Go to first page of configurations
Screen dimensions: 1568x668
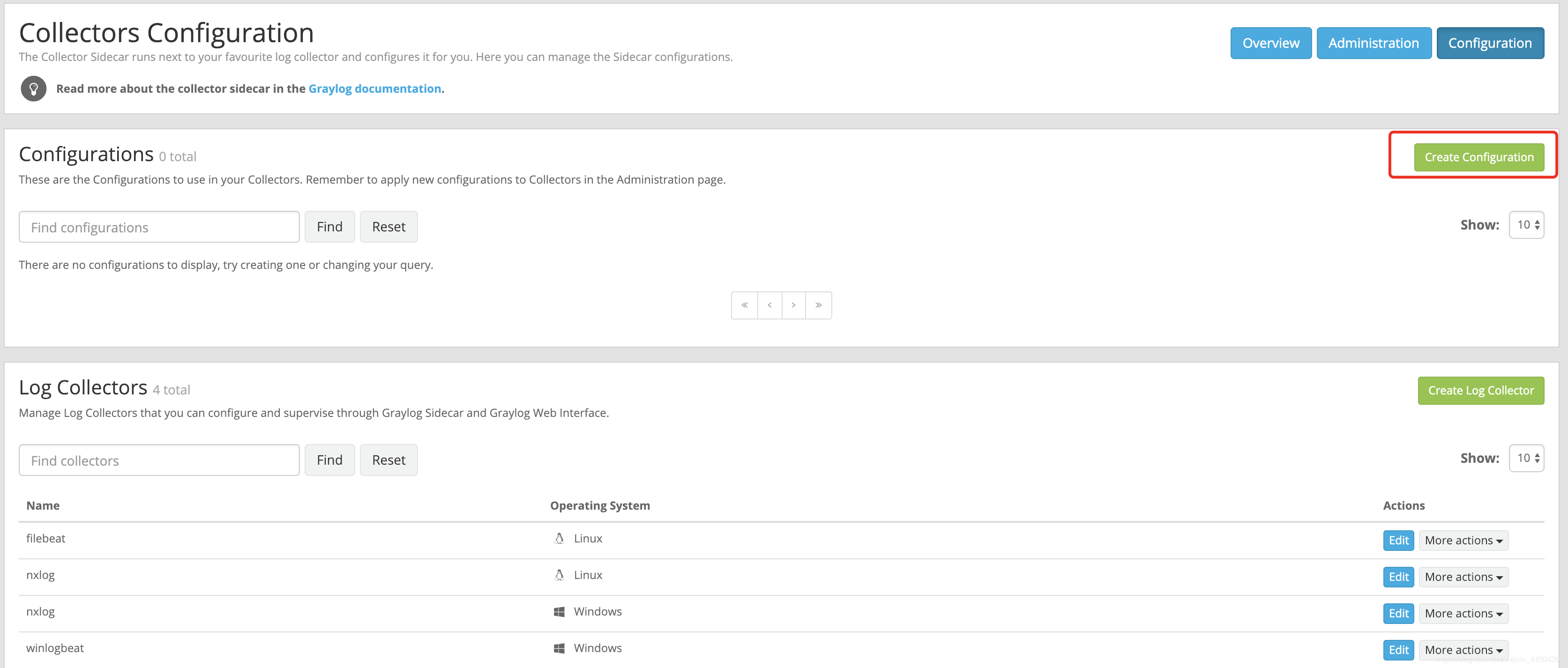click(x=744, y=305)
